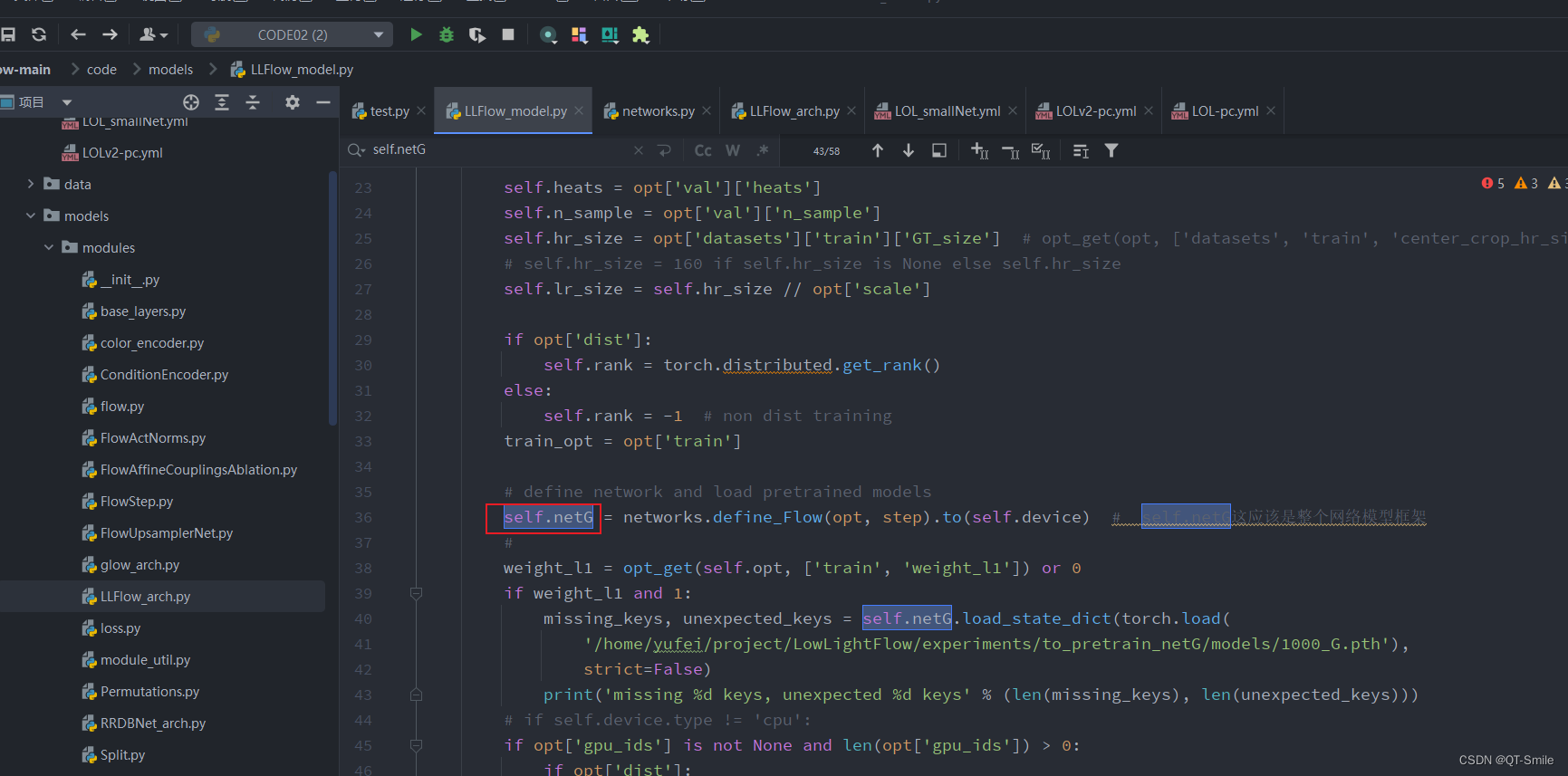
Task: Click the red errors count indicator
Action: (1493, 183)
